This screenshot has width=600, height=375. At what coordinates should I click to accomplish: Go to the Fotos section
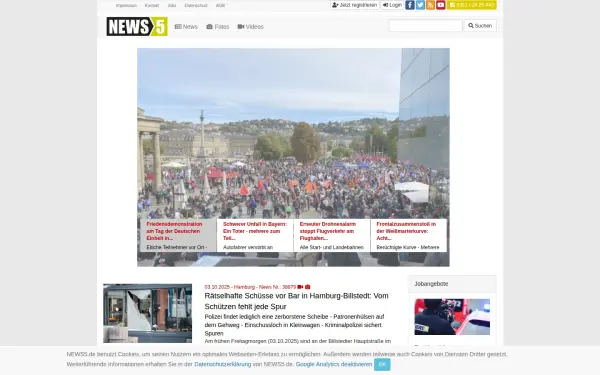(x=218, y=26)
